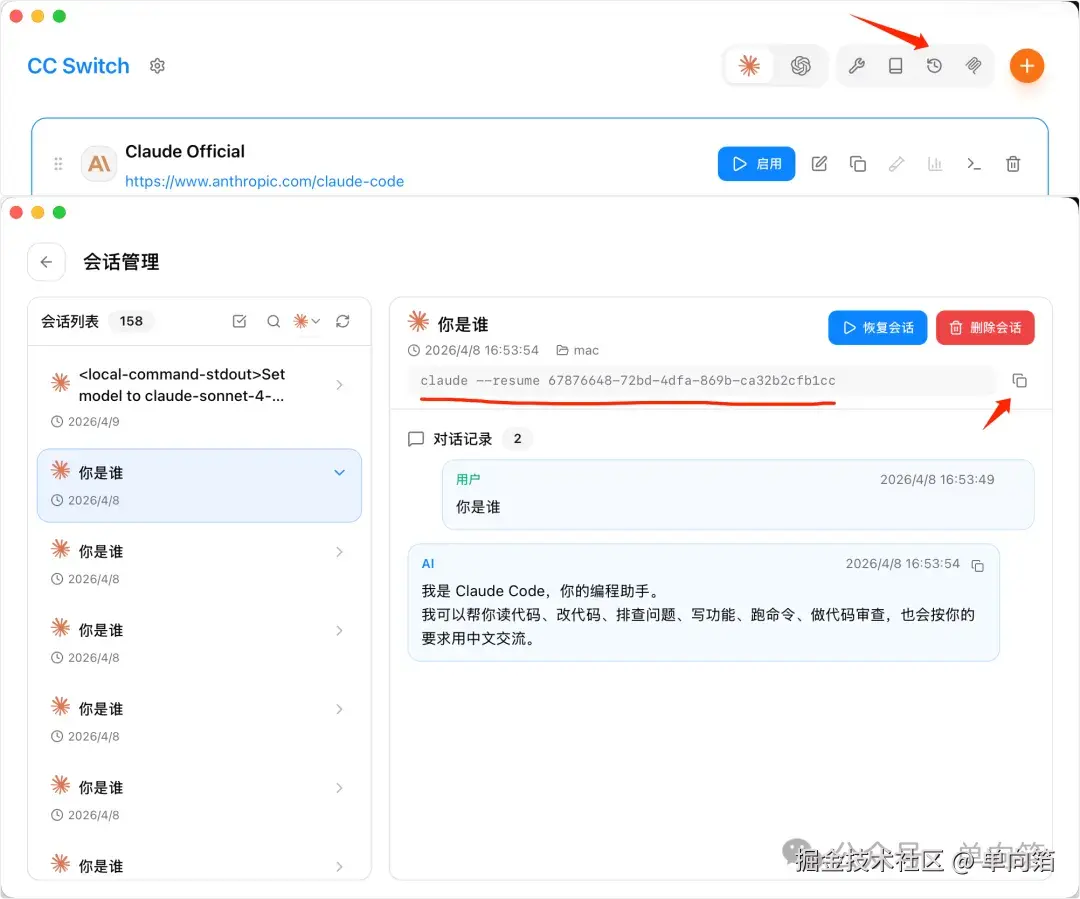Enable Claude Official provider
This screenshot has width=1080, height=899.
point(756,164)
